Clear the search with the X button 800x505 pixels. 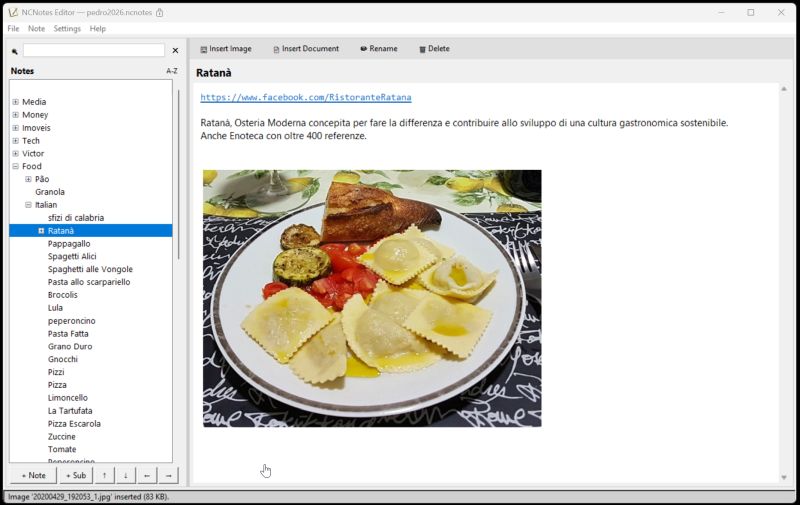click(176, 50)
